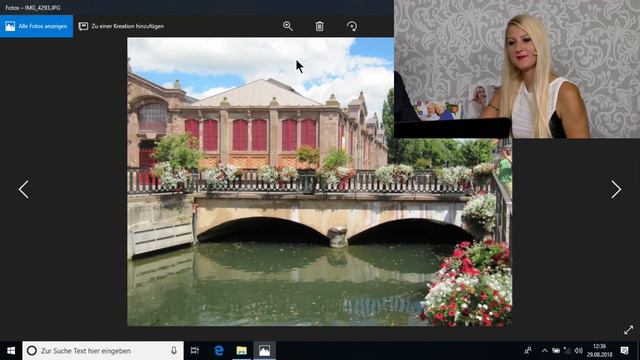The width and height of the screenshot is (640, 360).
Task: Go to next photo arrow
Action: point(616,189)
